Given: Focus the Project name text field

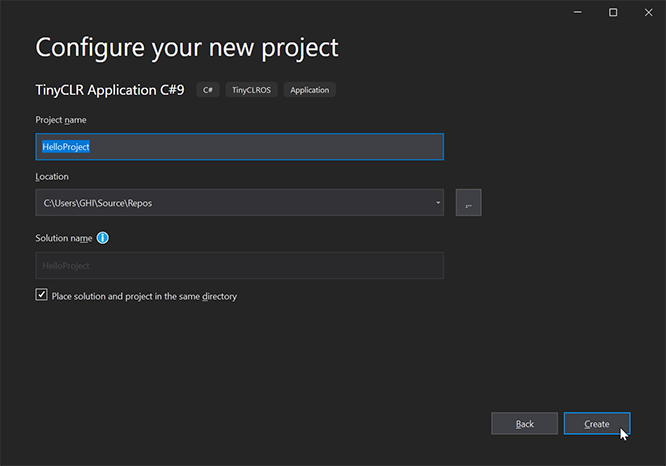Looking at the screenshot, I should click(240, 147).
